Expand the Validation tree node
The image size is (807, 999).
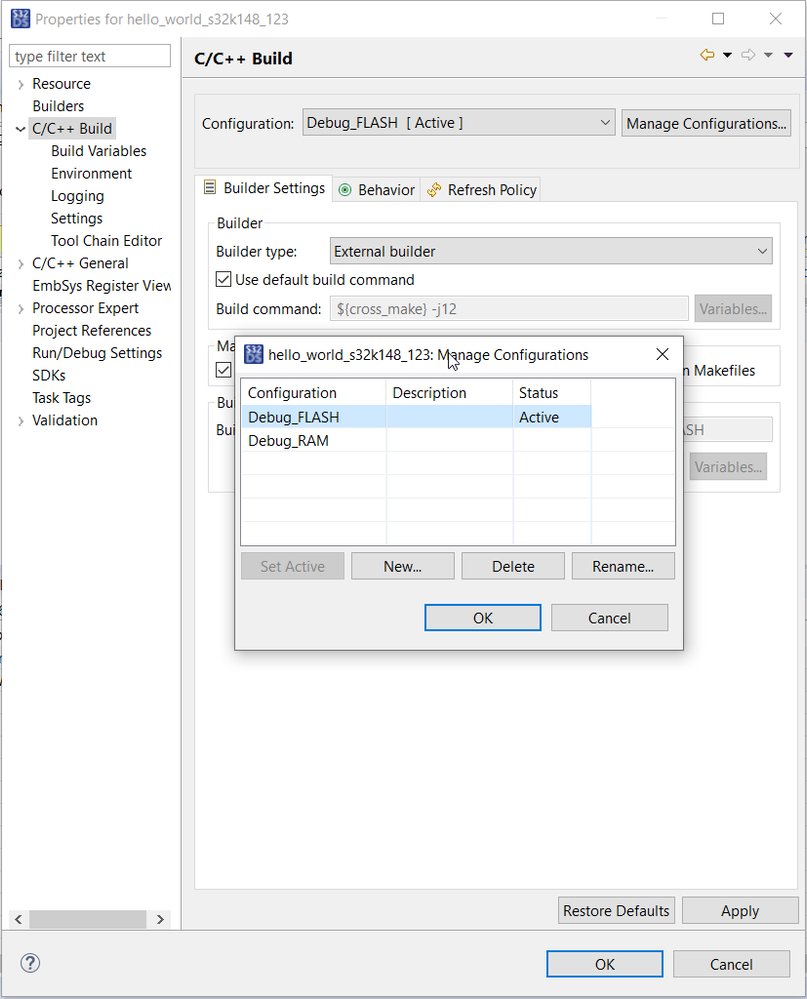(x=21, y=421)
